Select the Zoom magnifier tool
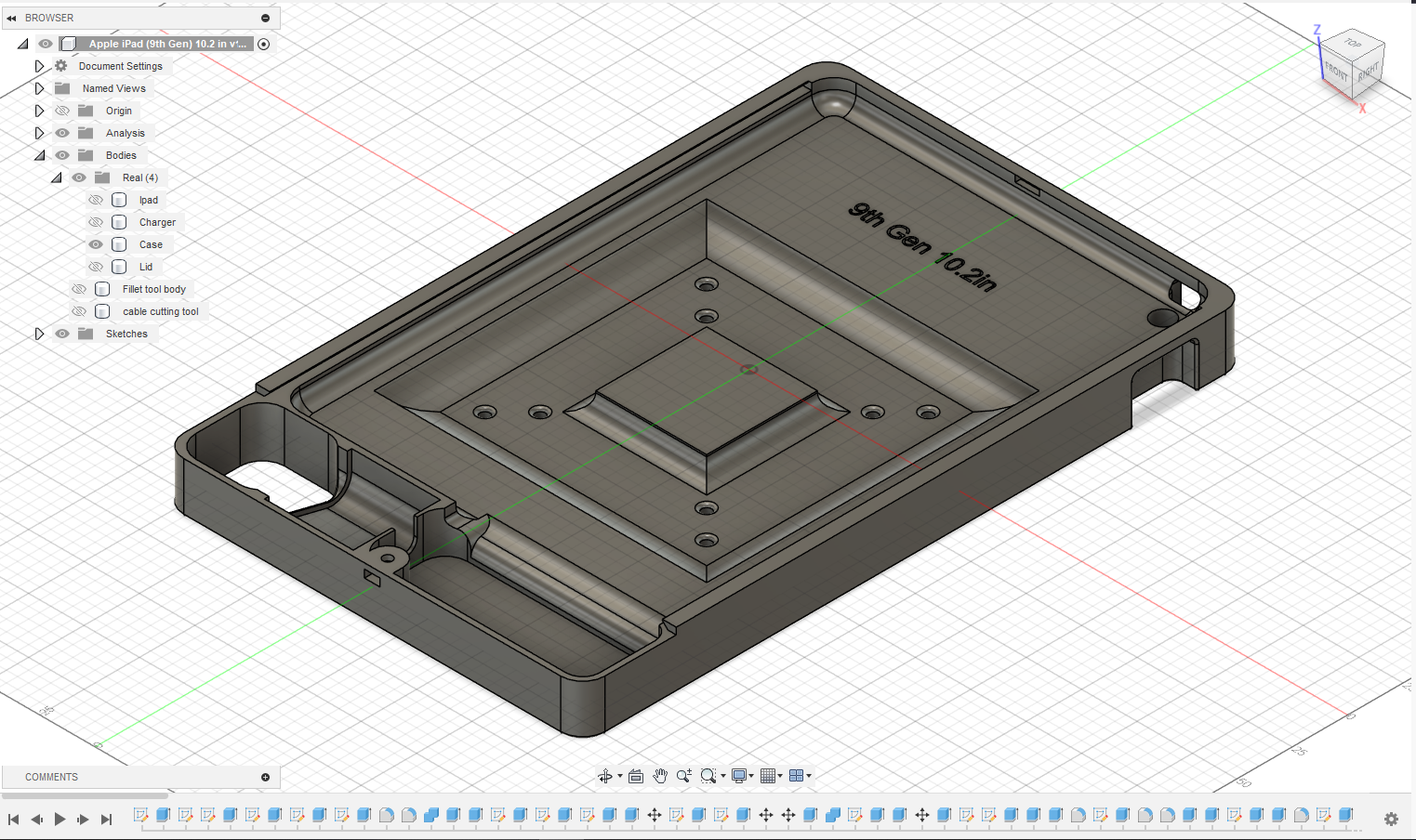Viewport: 1416px width, 840px height. (684, 776)
